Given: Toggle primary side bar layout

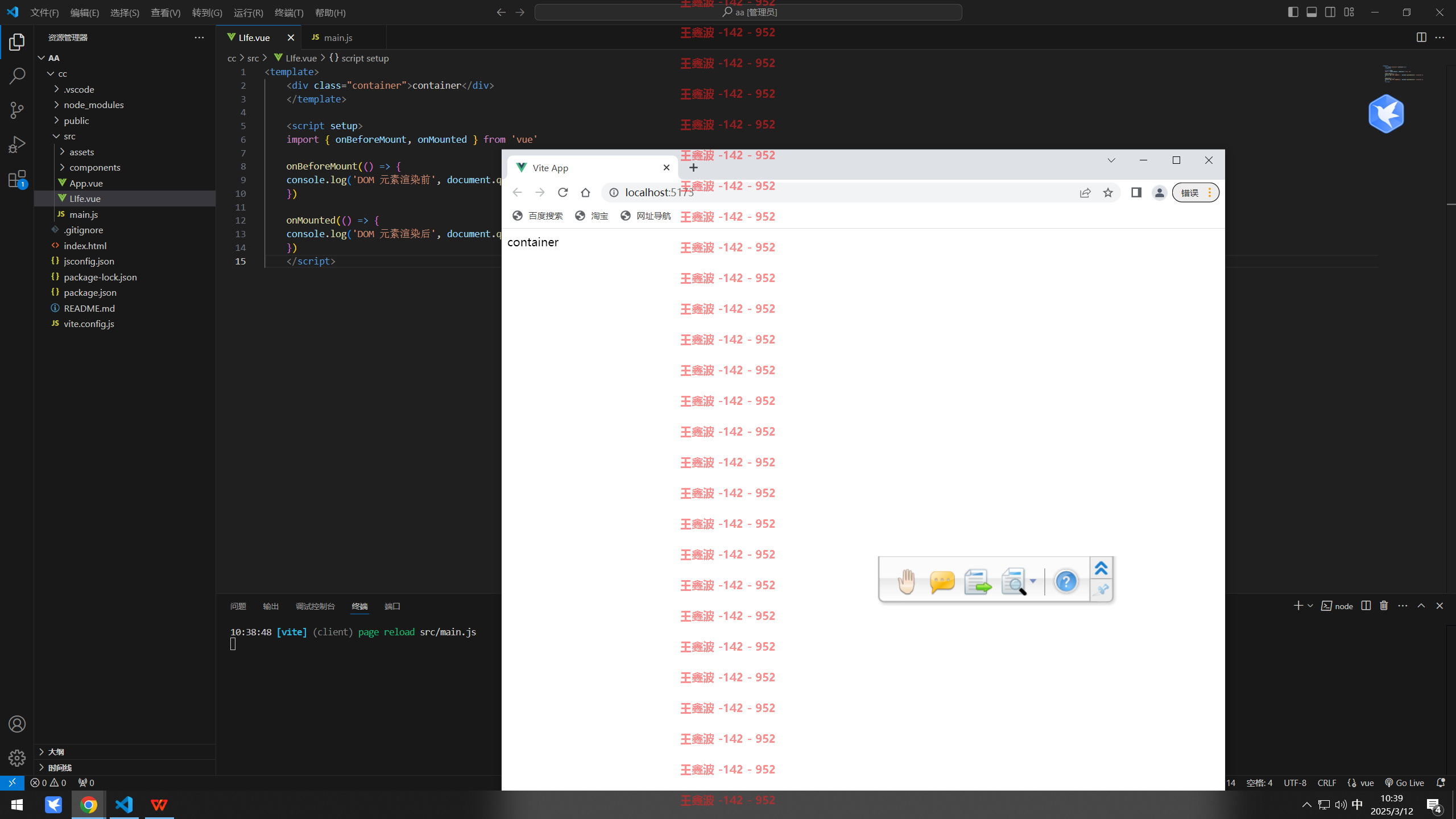Looking at the screenshot, I should coord(1293,12).
